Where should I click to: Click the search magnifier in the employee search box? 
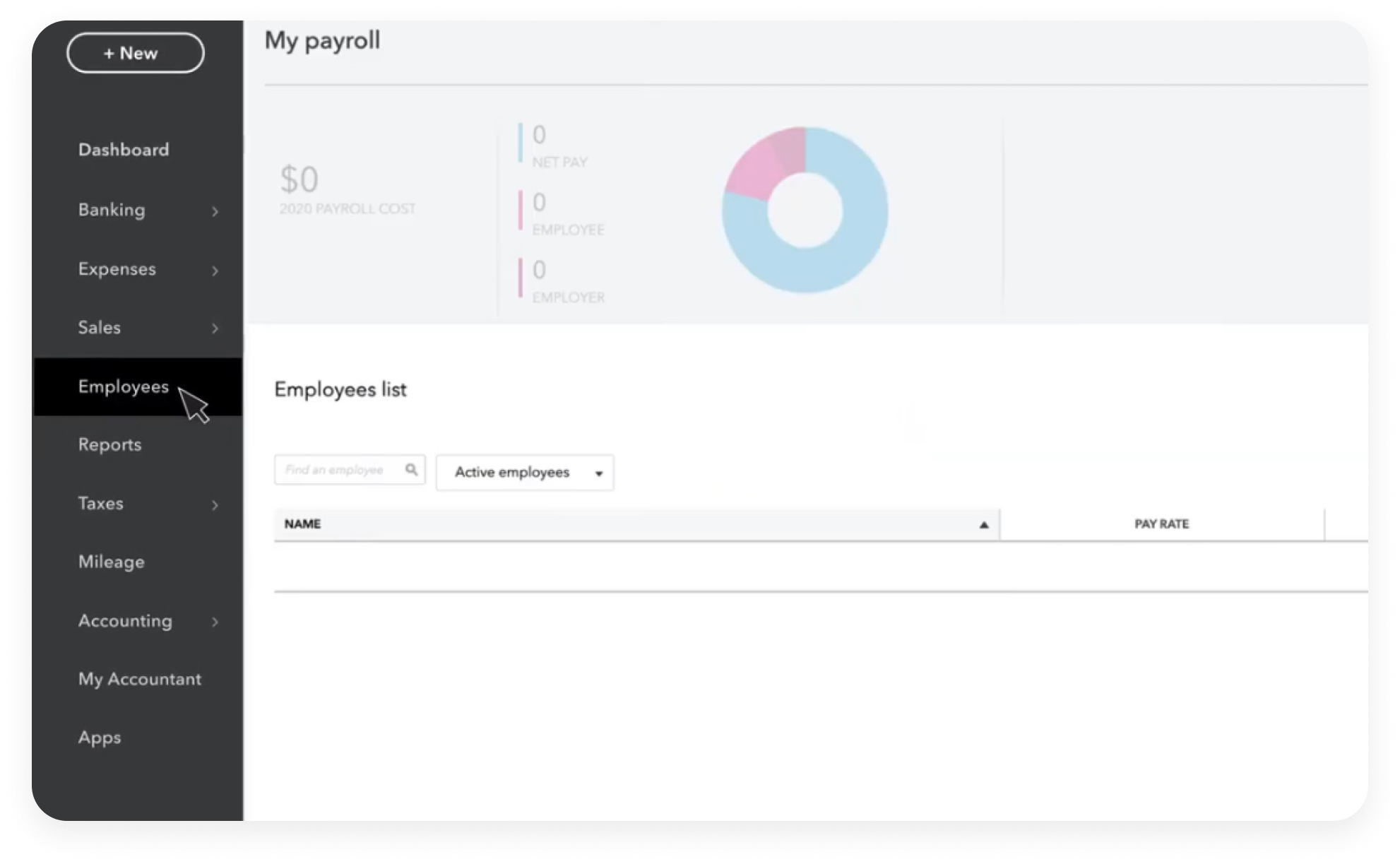click(x=412, y=469)
